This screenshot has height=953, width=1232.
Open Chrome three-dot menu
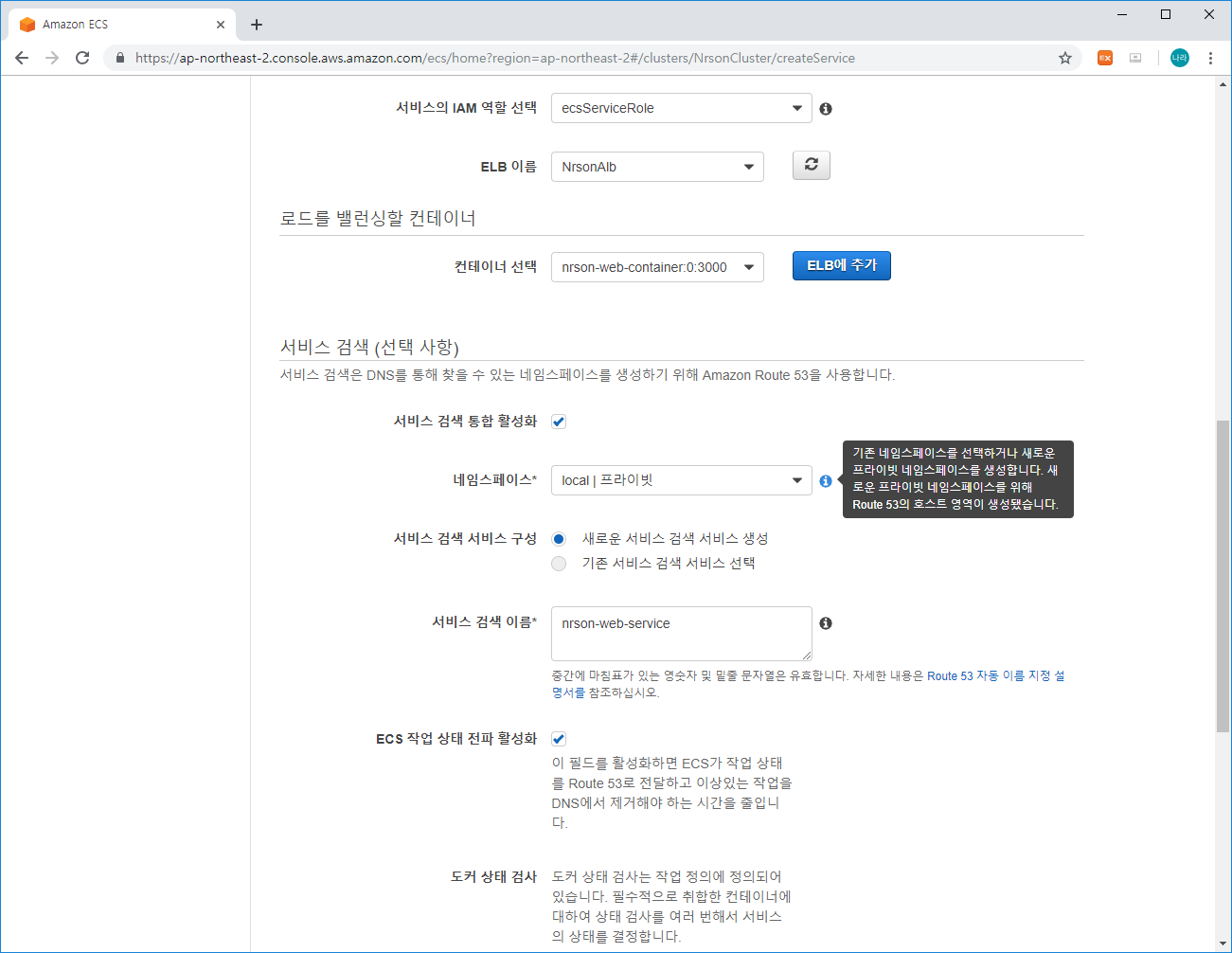pos(1210,58)
